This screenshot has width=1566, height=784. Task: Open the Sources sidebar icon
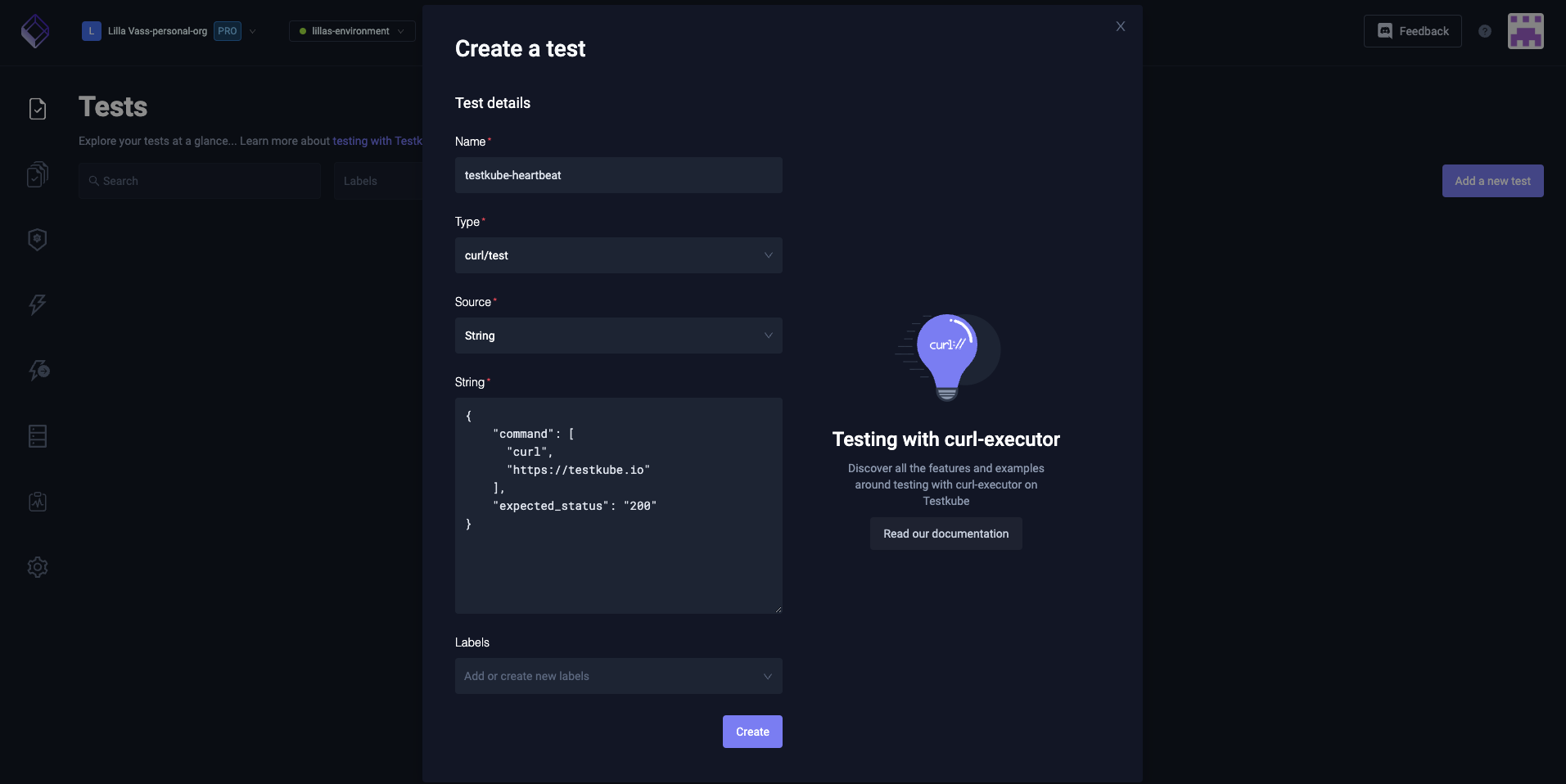point(37,436)
